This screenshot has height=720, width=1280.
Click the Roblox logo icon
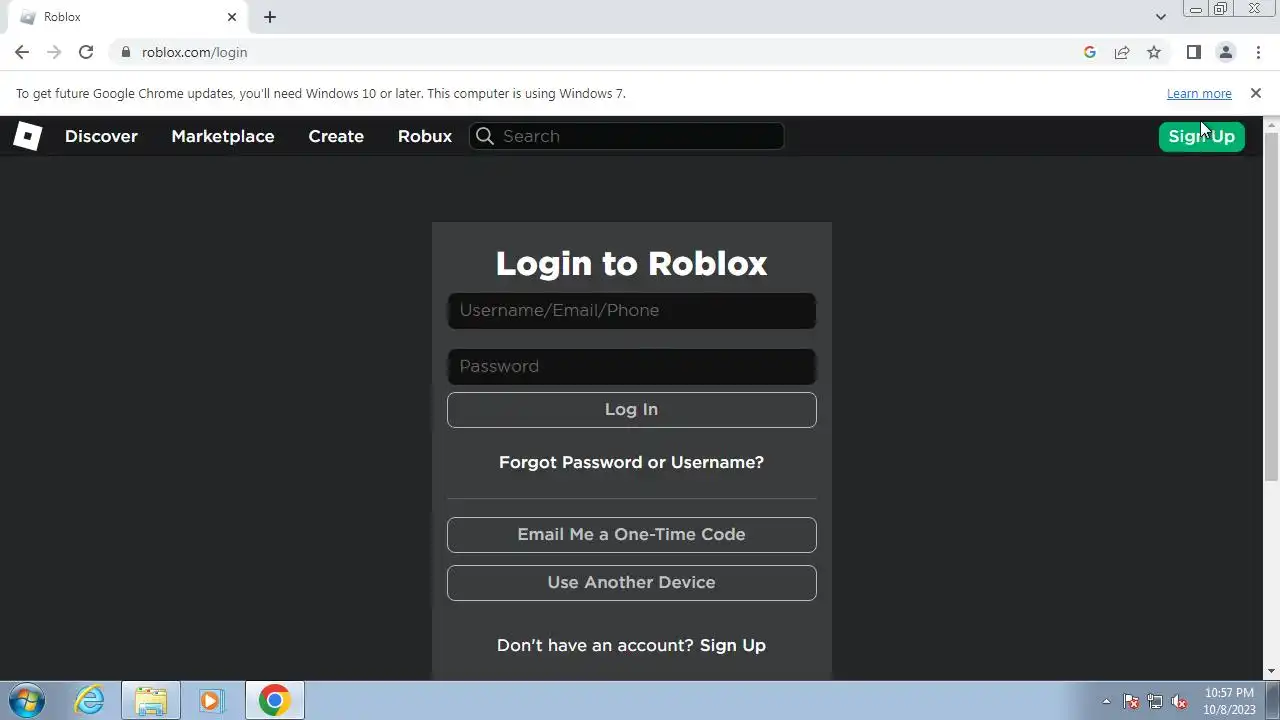pyautogui.click(x=28, y=136)
